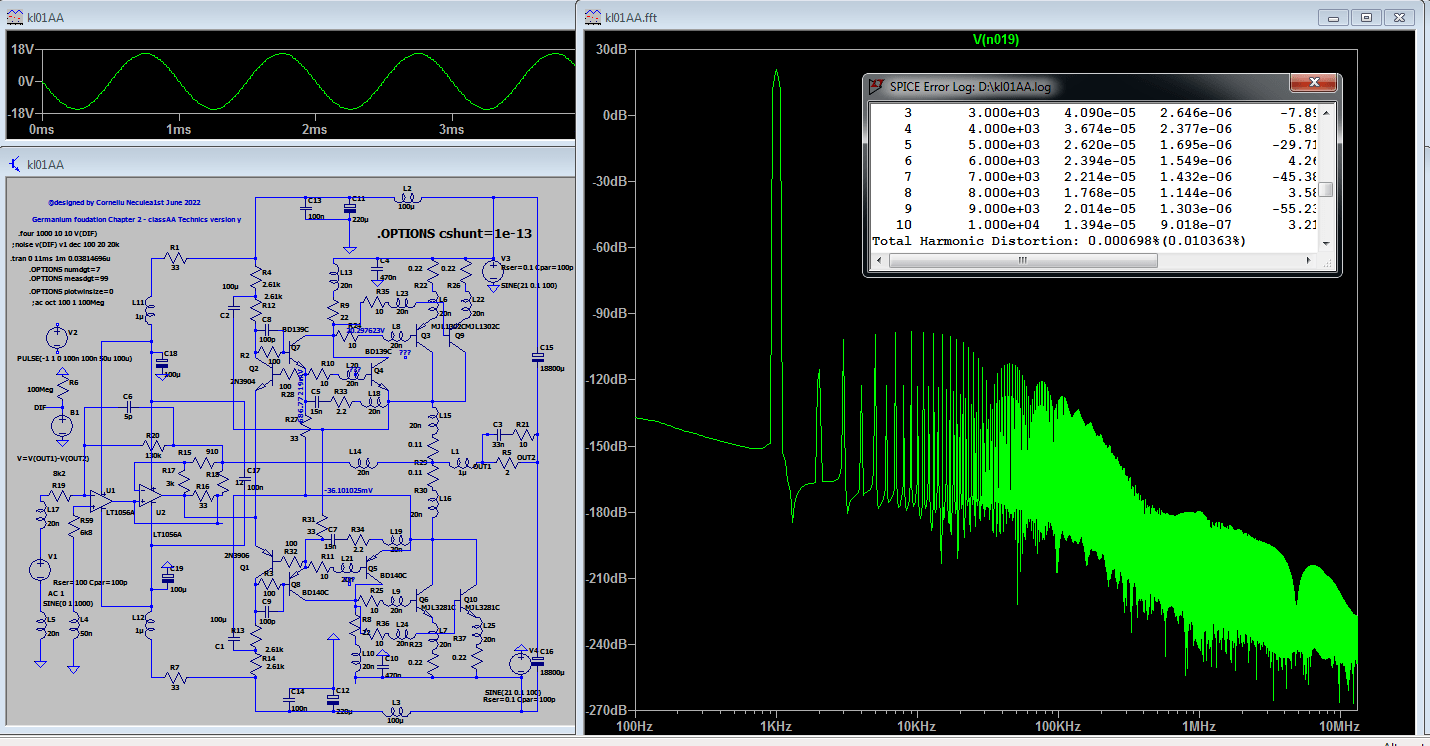Click the 18V axis label in waveform
1430x746 pixels.
tap(22, 50)
